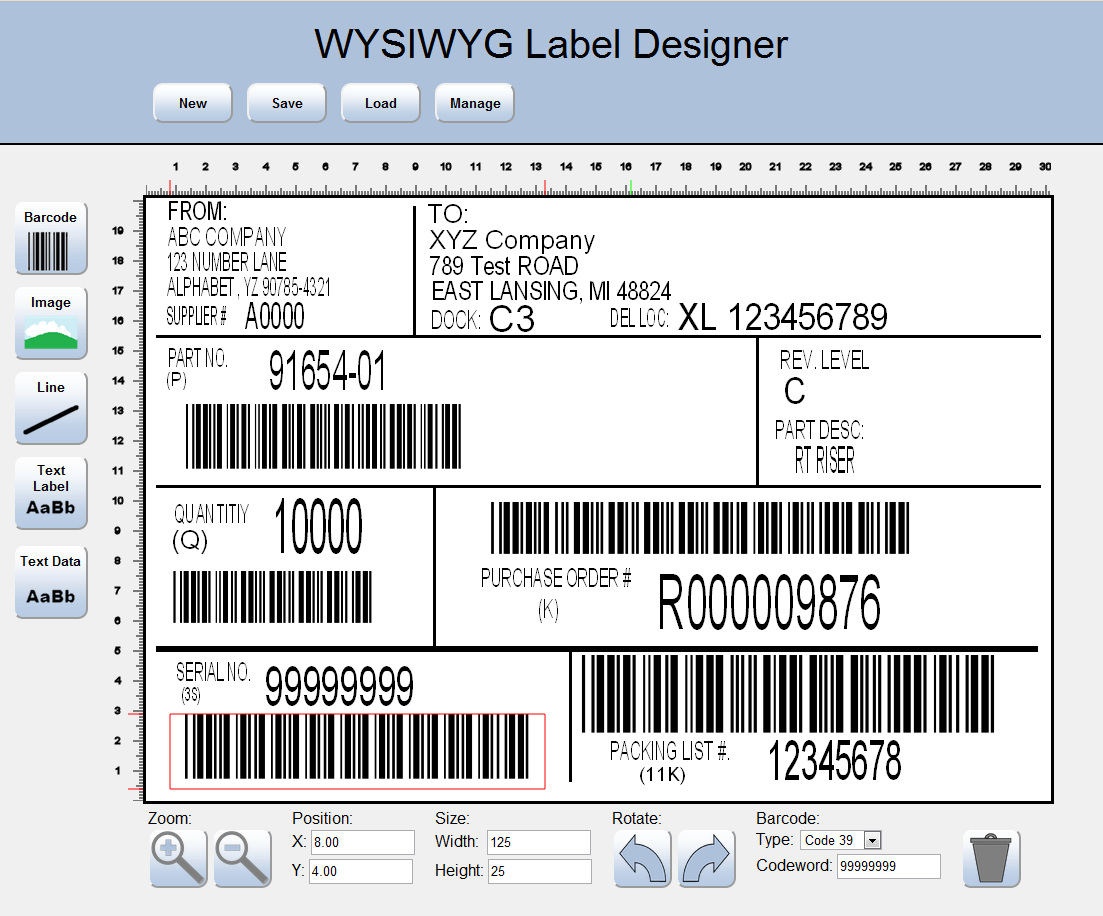Select the 'PART DESC:' label text
Screen dimensions: 1103x916
[820, 430]
